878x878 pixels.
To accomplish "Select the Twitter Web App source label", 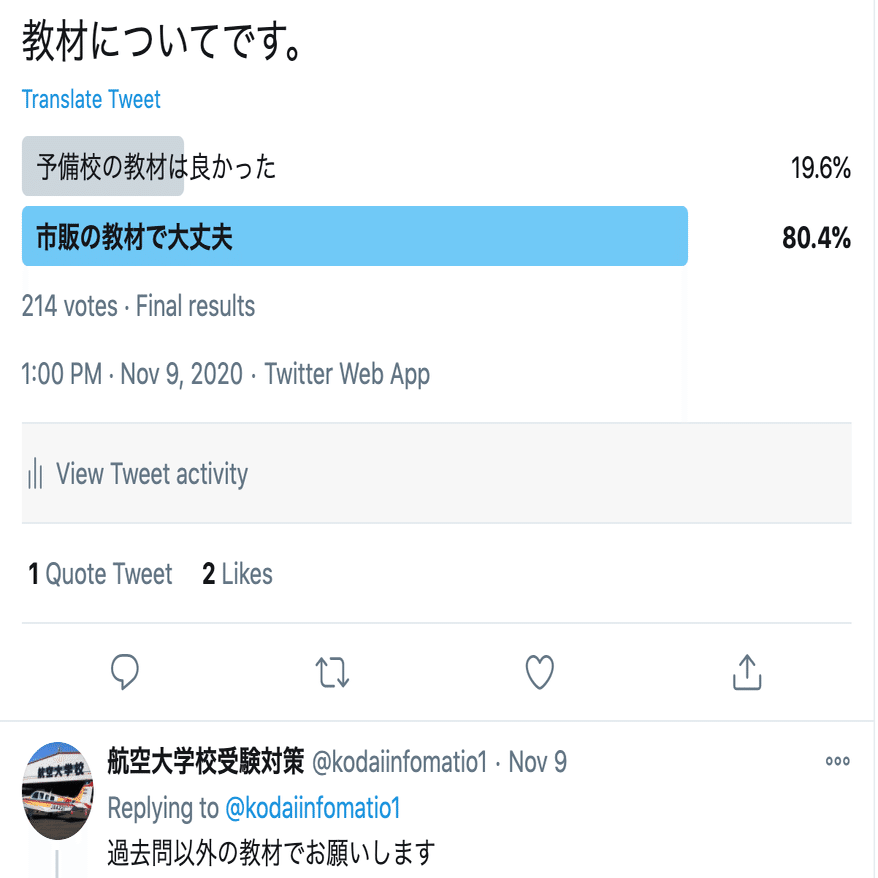I will click(x=345, y=374).
